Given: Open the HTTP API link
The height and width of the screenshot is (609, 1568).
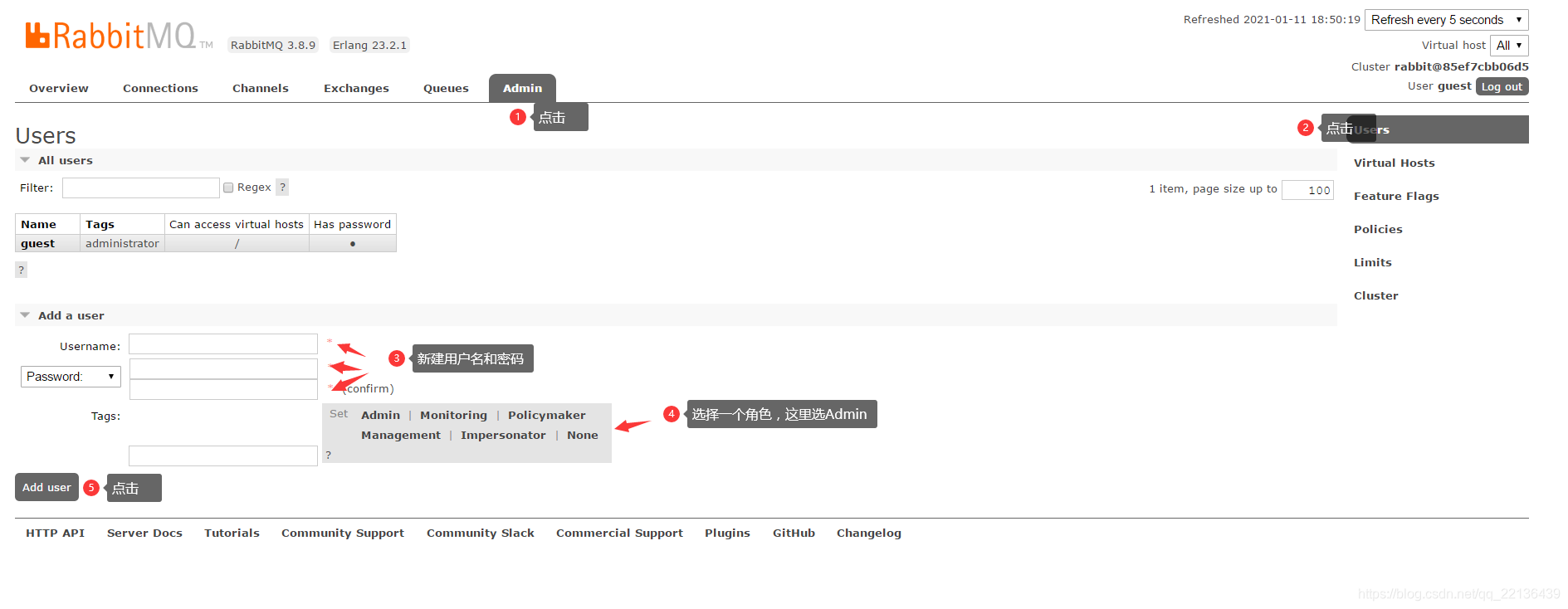Looking at the screenshot, I should [55, 533].
